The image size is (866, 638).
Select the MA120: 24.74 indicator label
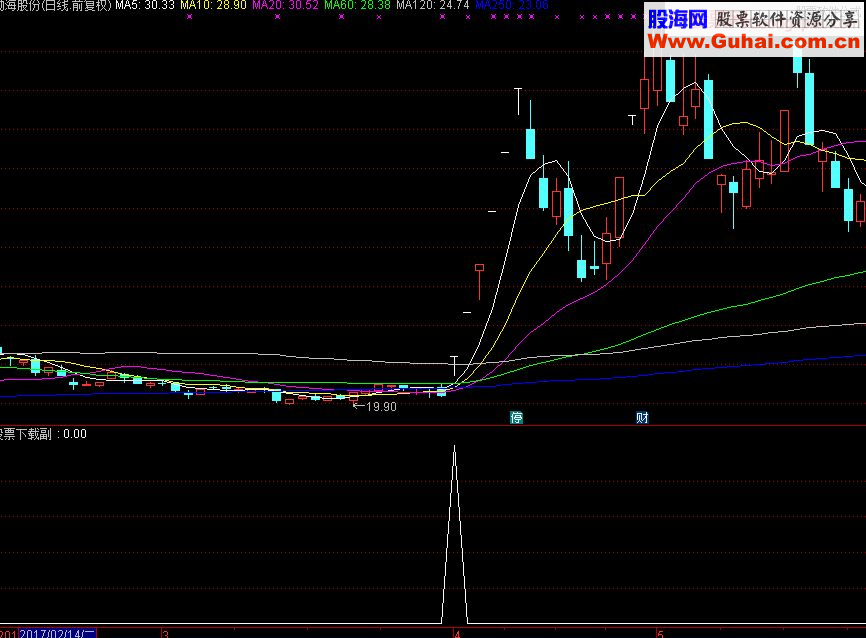tap(432, 6)
